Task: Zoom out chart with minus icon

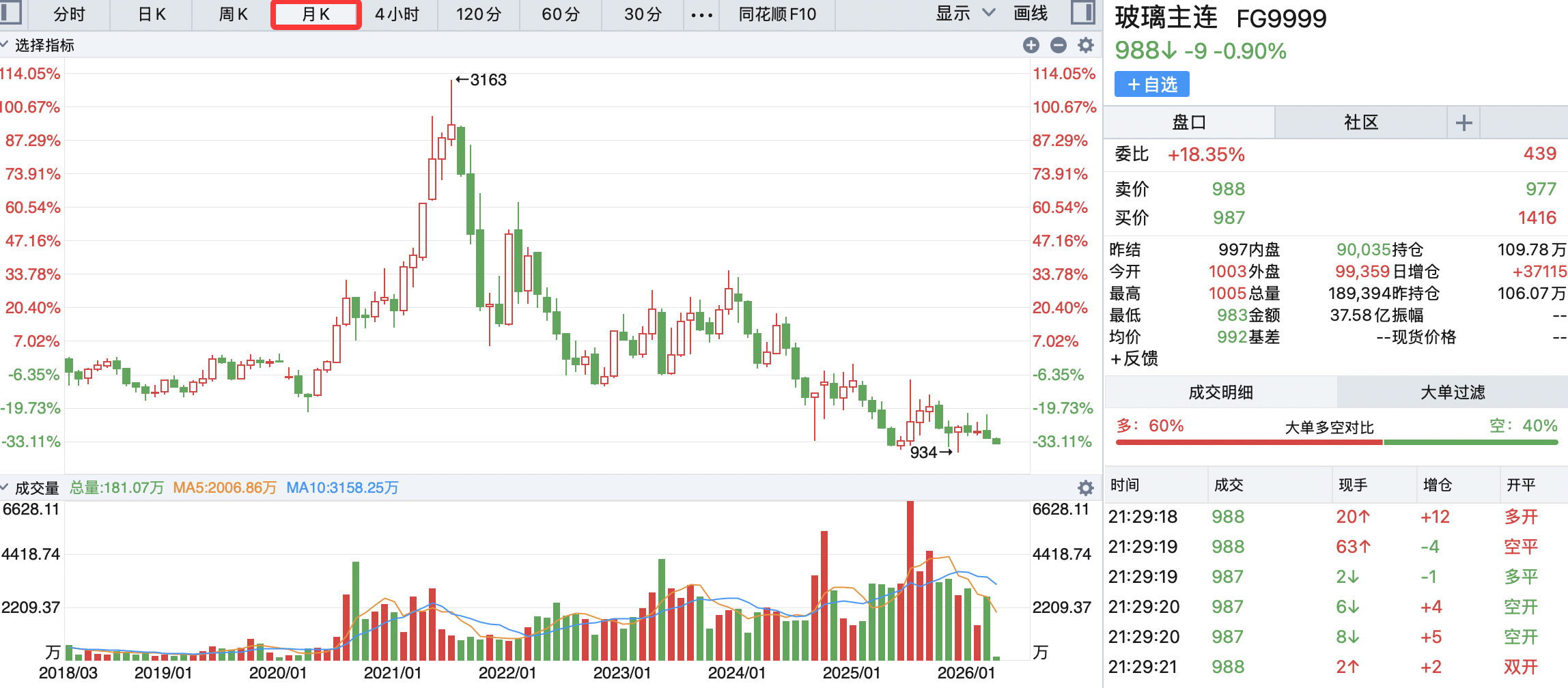Action: [x=1059, y=45]
